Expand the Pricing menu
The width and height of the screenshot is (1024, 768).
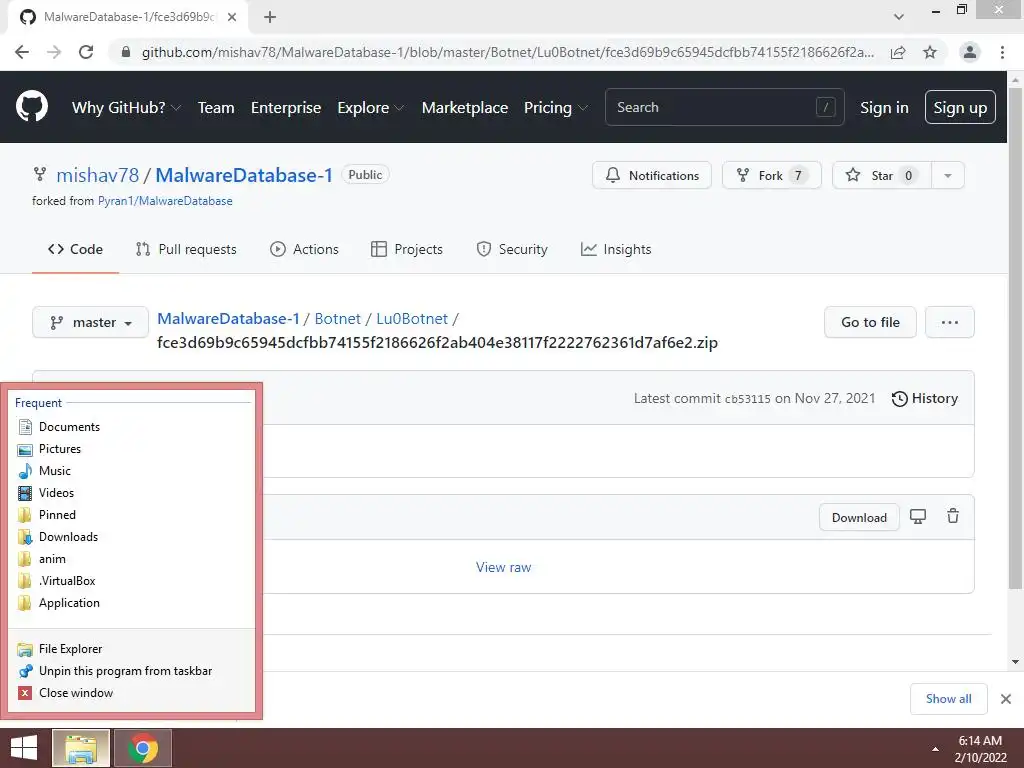pos(556,108)
